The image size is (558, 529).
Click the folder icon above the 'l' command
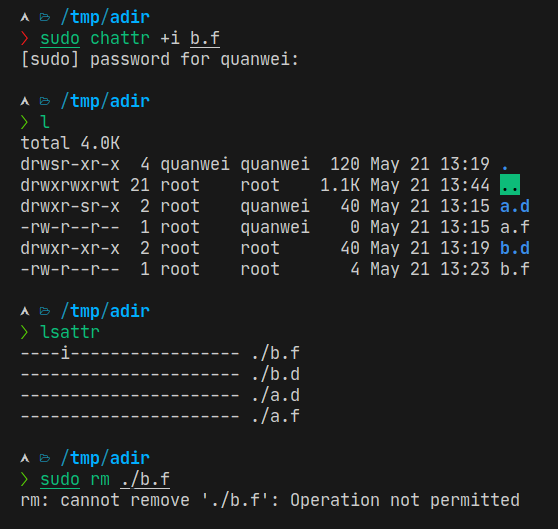45,101
